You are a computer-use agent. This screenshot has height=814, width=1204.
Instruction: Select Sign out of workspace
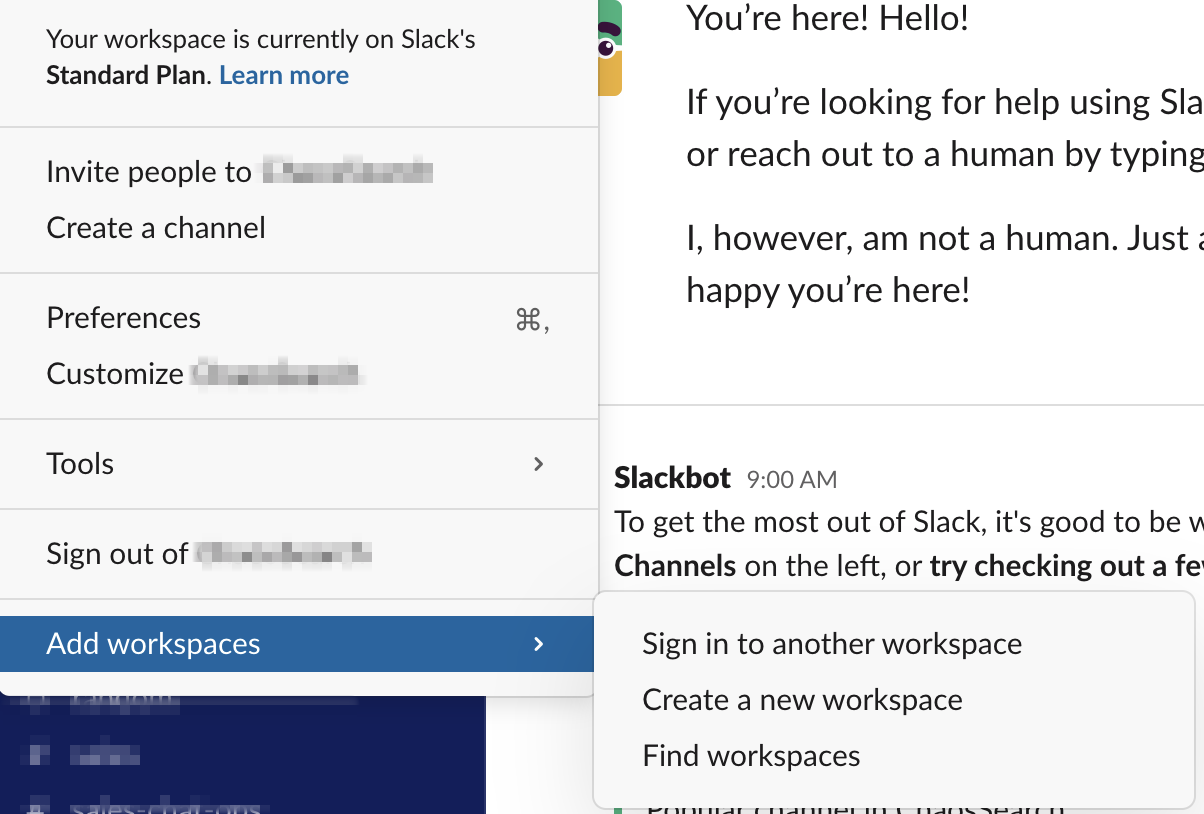pyautogui.click(x=299, y=554)
